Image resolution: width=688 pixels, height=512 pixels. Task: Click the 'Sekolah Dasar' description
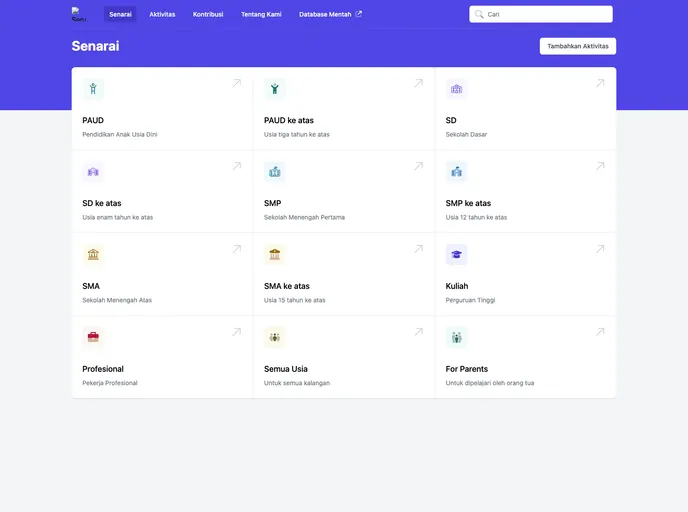466,134
